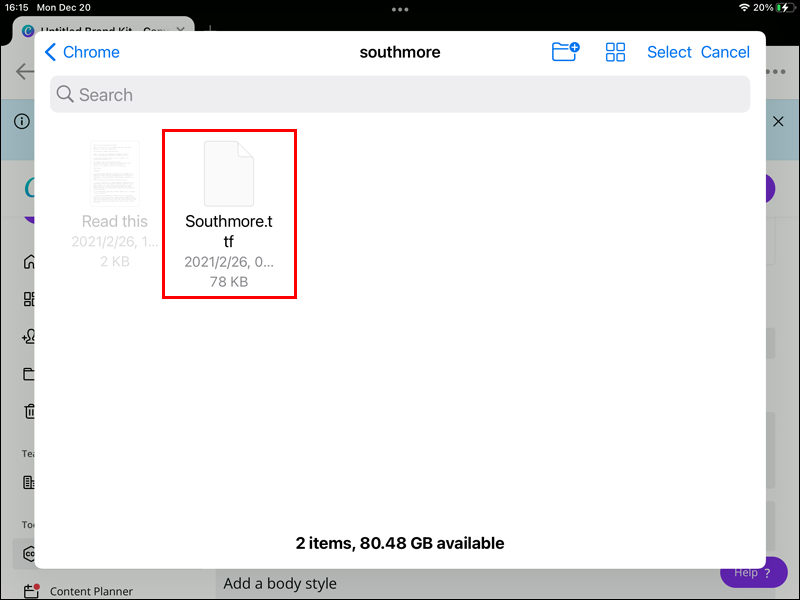
Task: Tap the magnifier icon in search bar
Action: coord(65,94)
